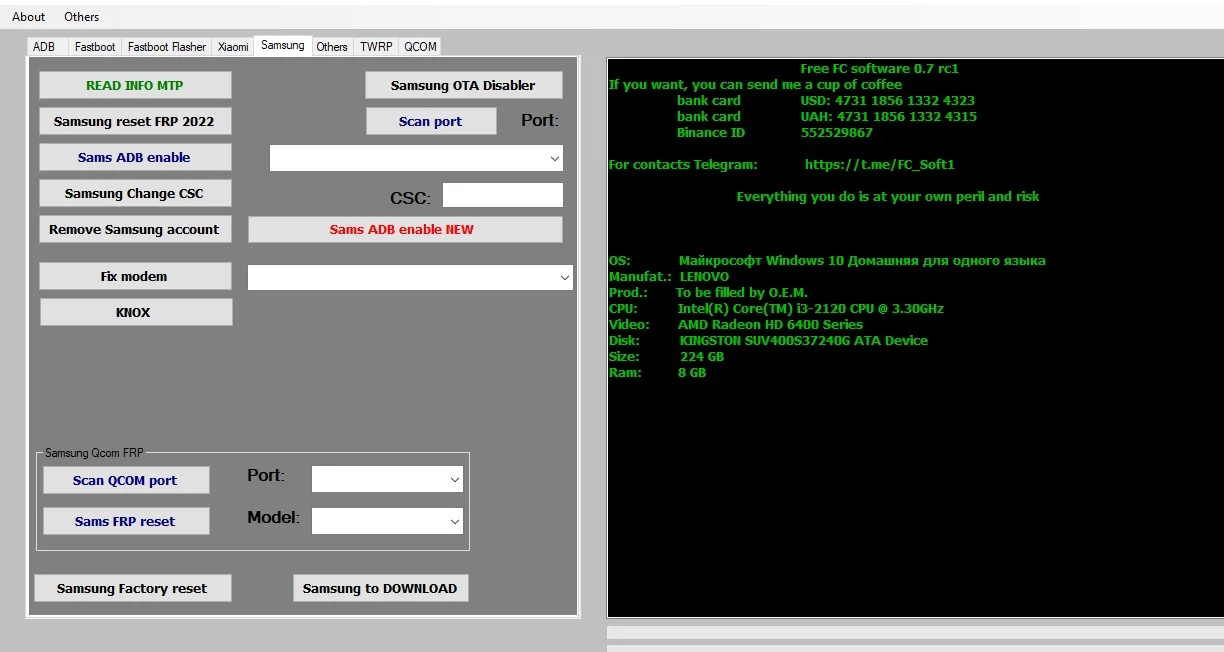This screenshot has height=652, width=1224.
Task: Open Samsung Change CSC function
Action: tap(135, 193)
